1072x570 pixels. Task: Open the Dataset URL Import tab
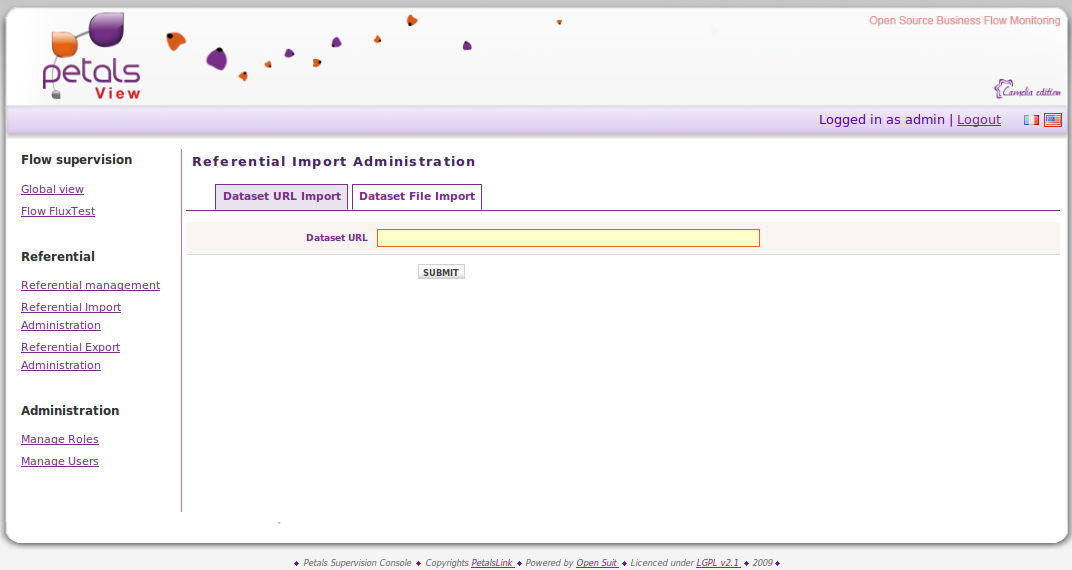(x=281, y=197)
